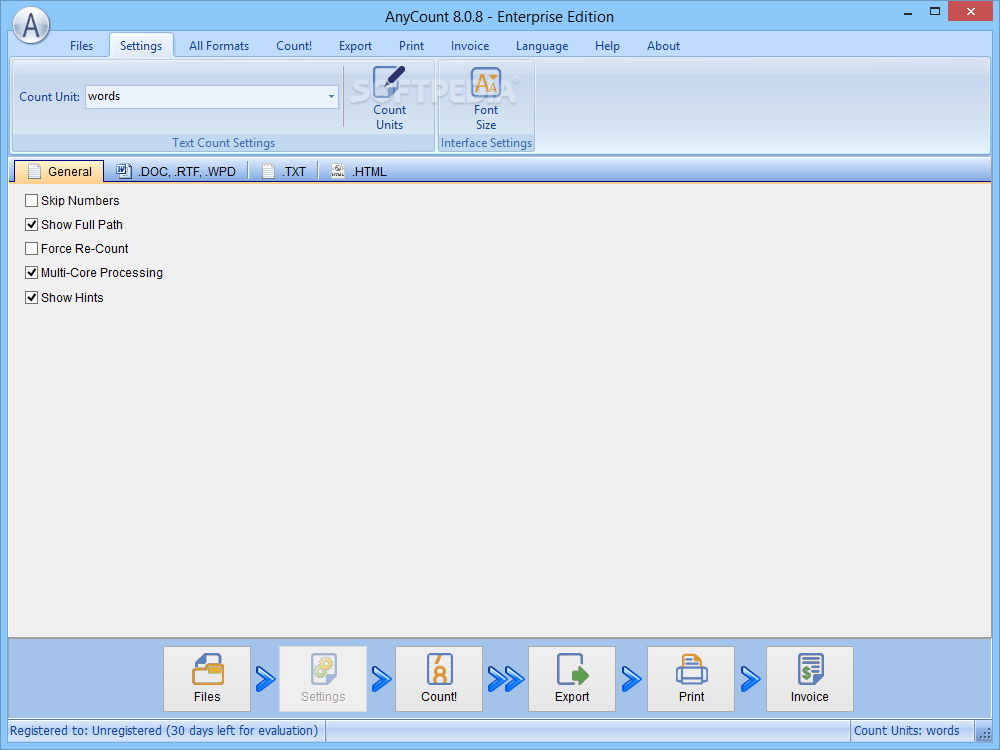
Task: Open the Count Units ribbon tool
Action: pyautogui.click(x=389, y=98)
